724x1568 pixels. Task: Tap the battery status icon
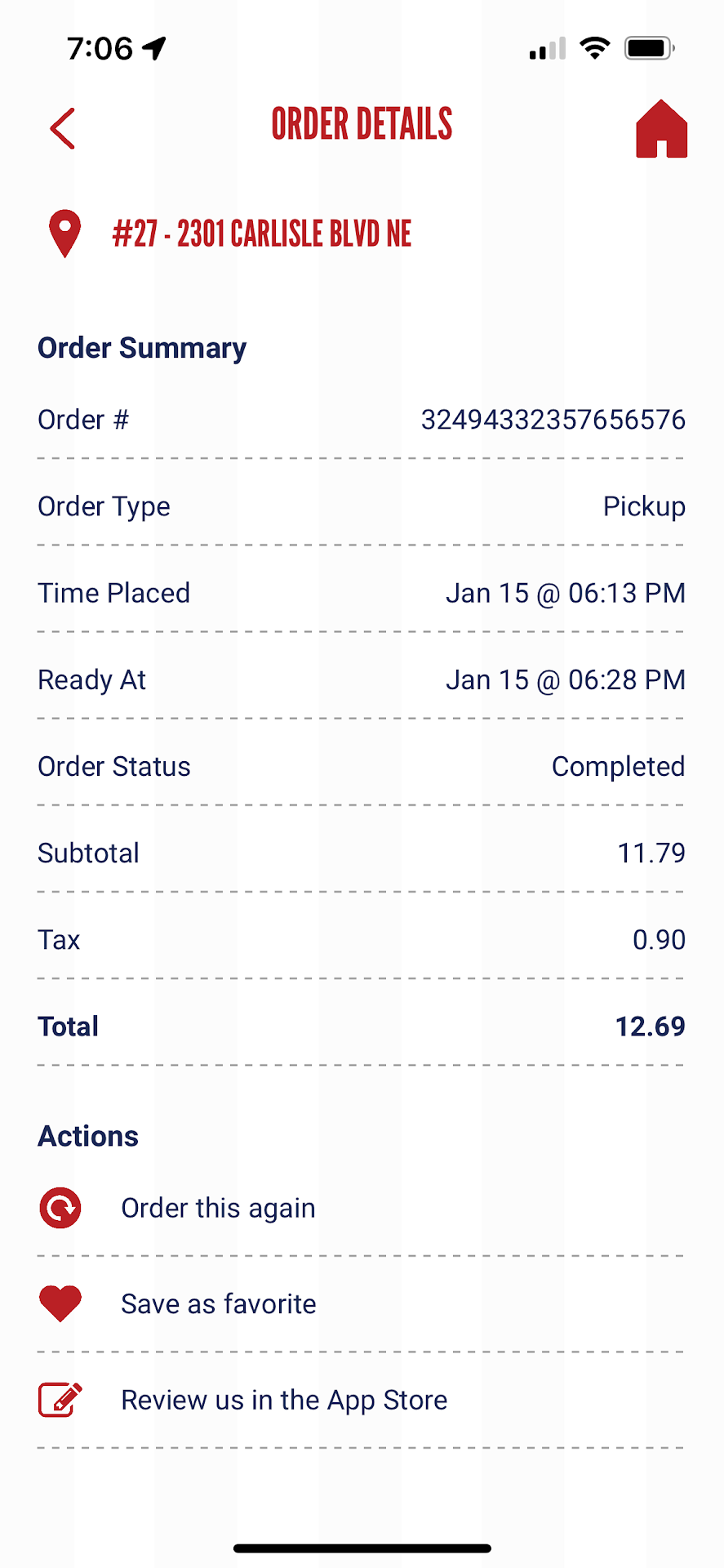pyautogui.click(x=649, y=48)
